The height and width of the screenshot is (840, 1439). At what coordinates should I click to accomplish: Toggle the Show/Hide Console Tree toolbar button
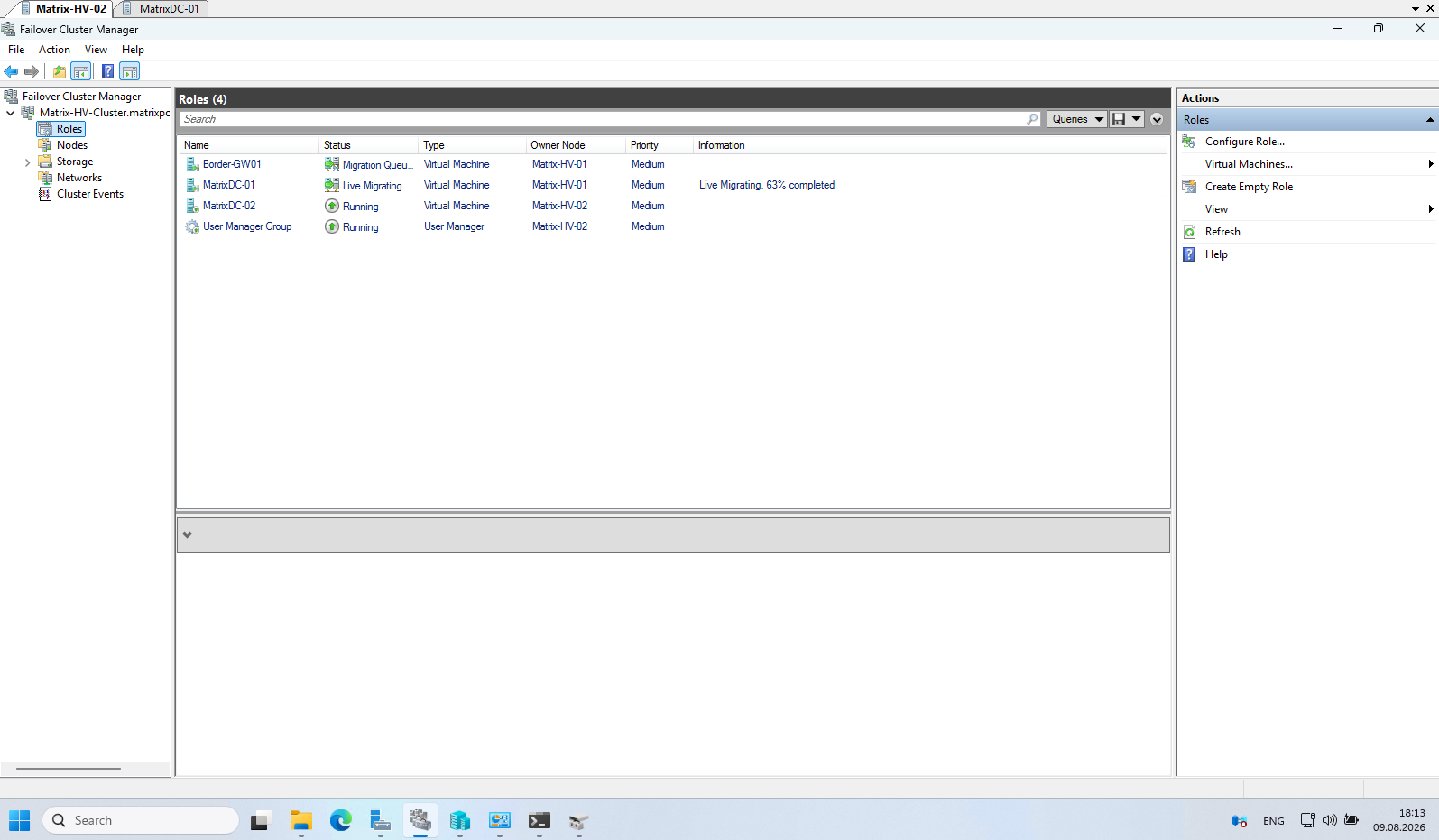pyautogui.click(x=81, y=71)
